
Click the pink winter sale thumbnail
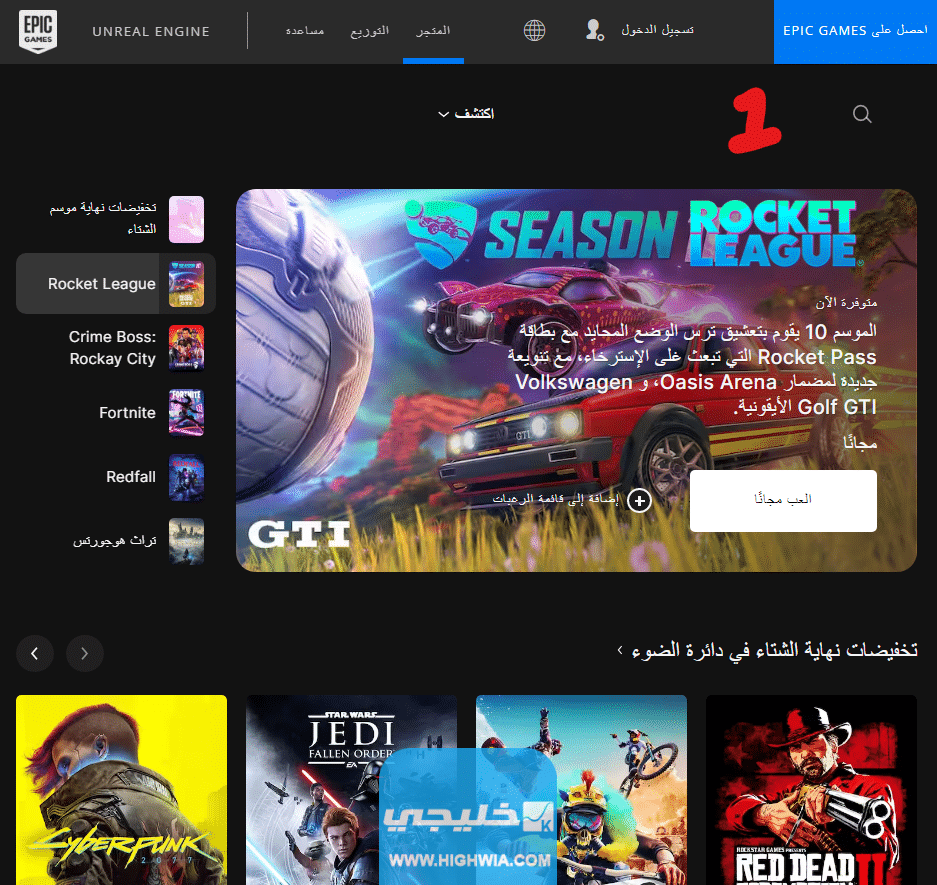[x=186, y=219]
